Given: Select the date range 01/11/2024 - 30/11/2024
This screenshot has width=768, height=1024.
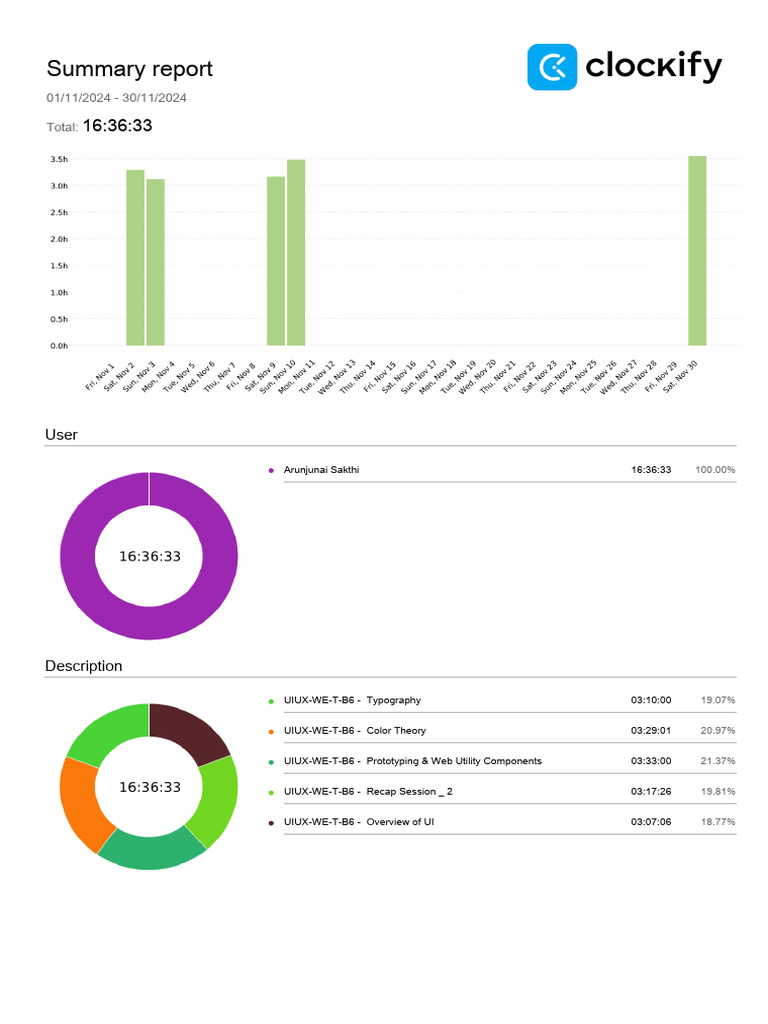Looking at the screenshot, I should coord(116,98).
